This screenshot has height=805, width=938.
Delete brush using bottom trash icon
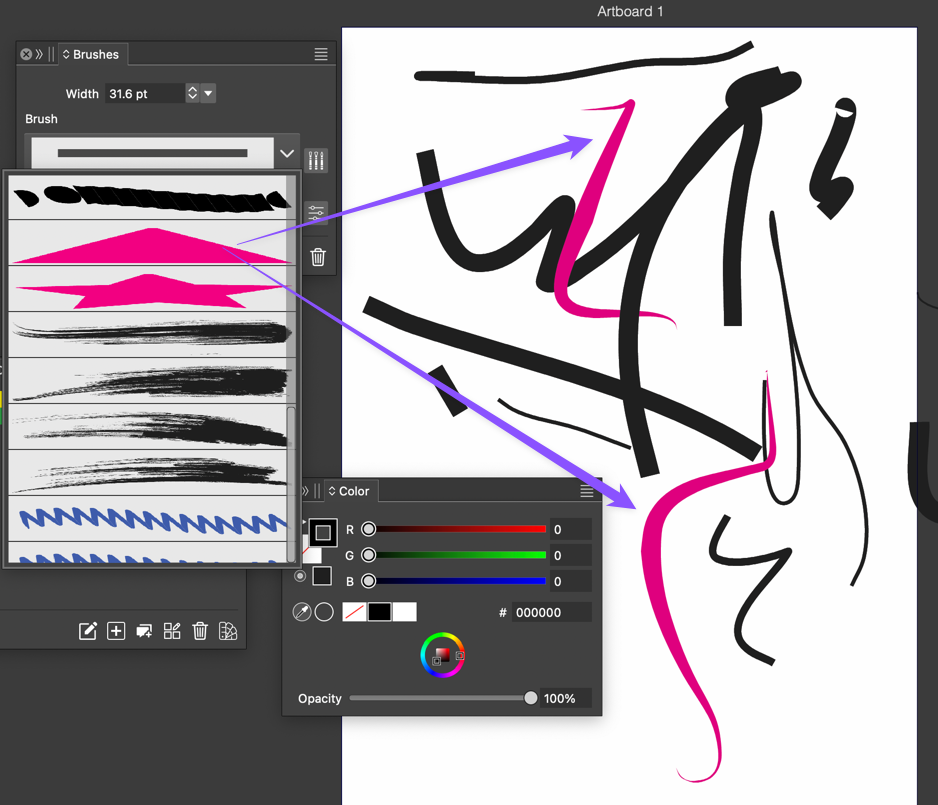200,630
